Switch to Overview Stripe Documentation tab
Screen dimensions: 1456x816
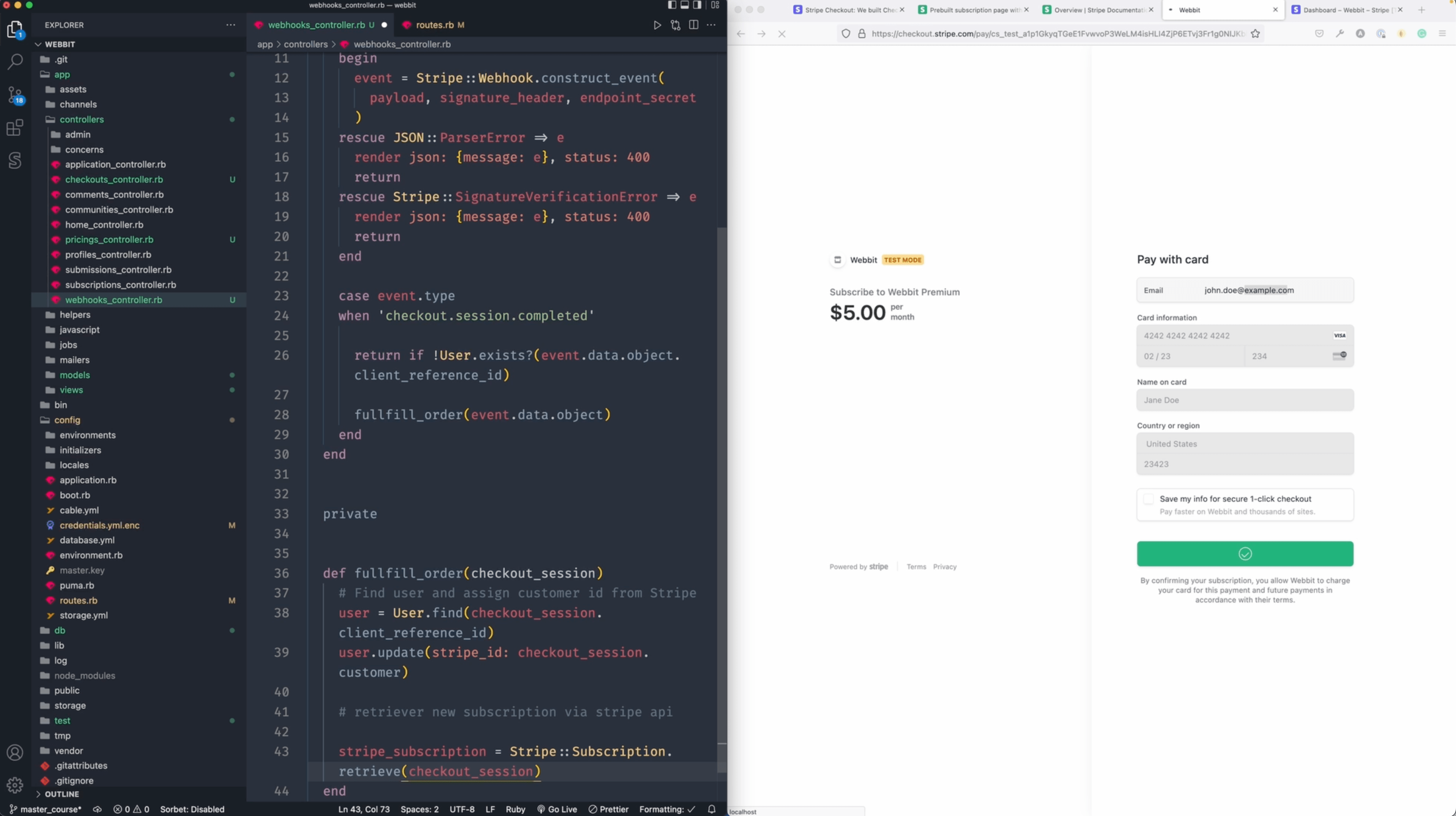coord(1098,9)
